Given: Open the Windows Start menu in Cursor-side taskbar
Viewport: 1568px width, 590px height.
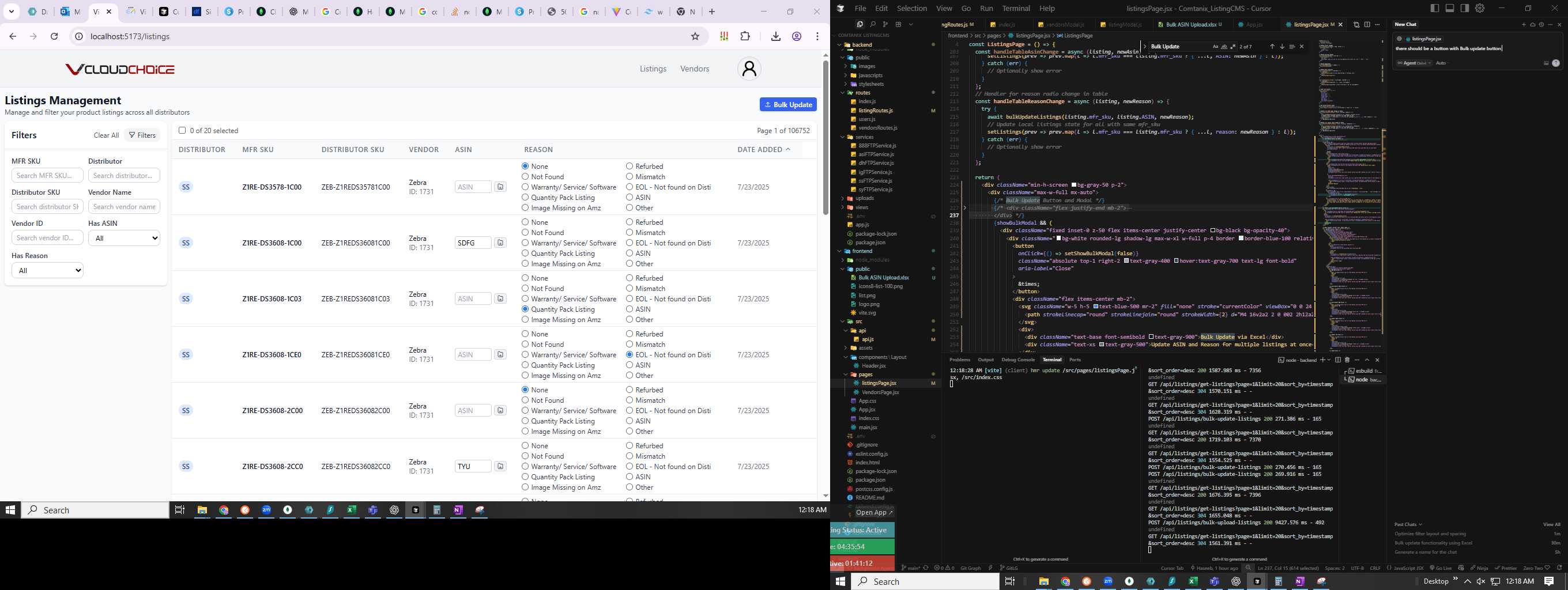Looking at the screenshot, I should [x=840, y=581].
